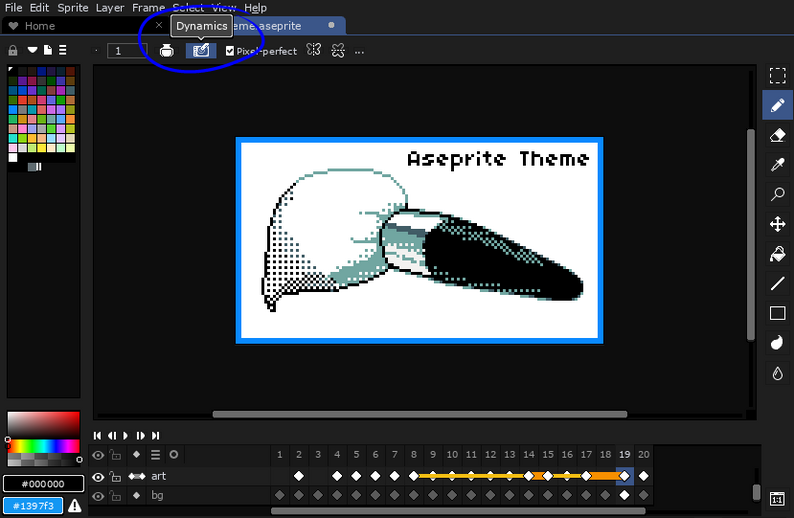Screen dimensions: 794x518
Task: Open the Edit menu
Action: pyautogui.click(x=39, y=8)
